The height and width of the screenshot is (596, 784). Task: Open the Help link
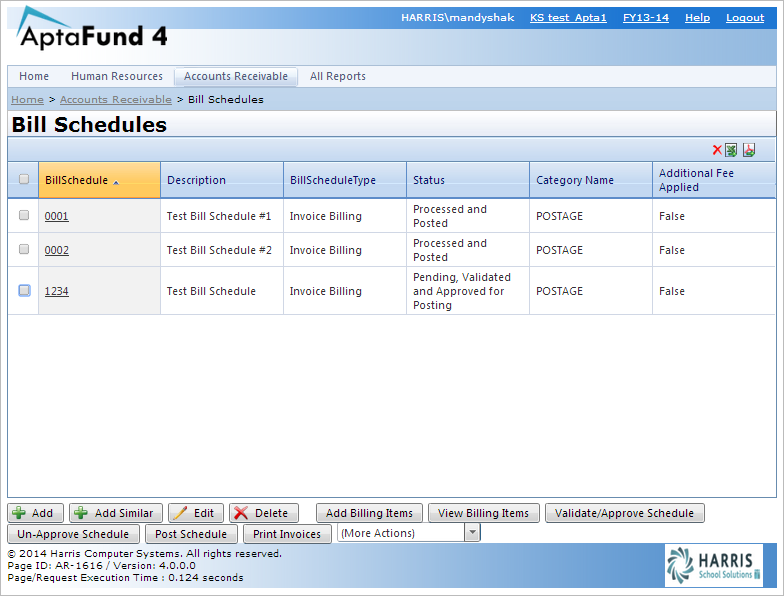pos(698,18)
